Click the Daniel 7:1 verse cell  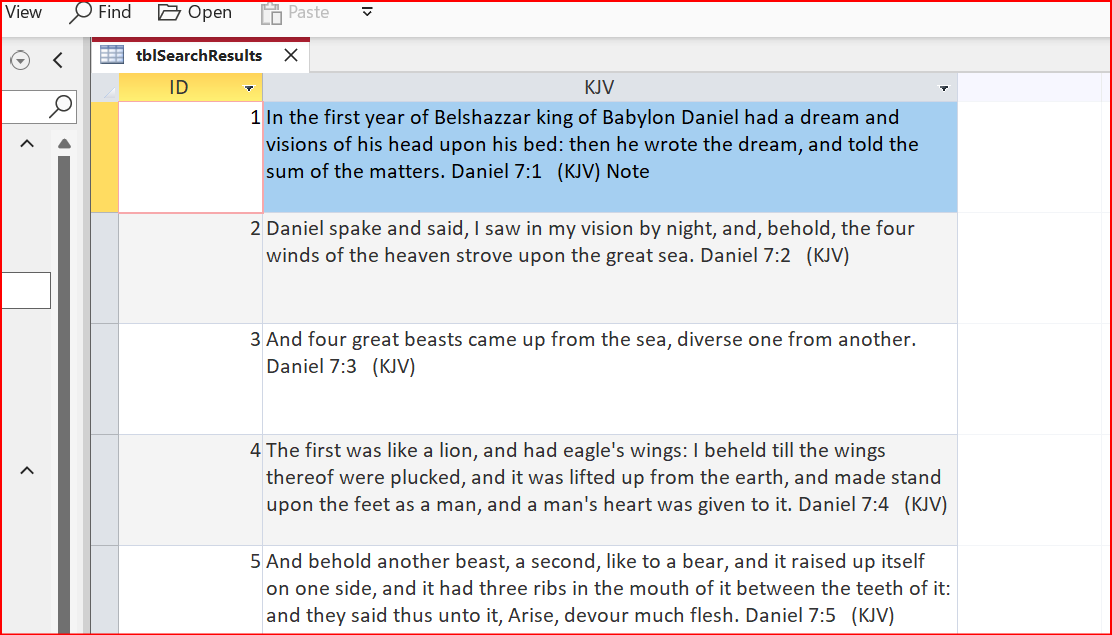pos(610,157)
